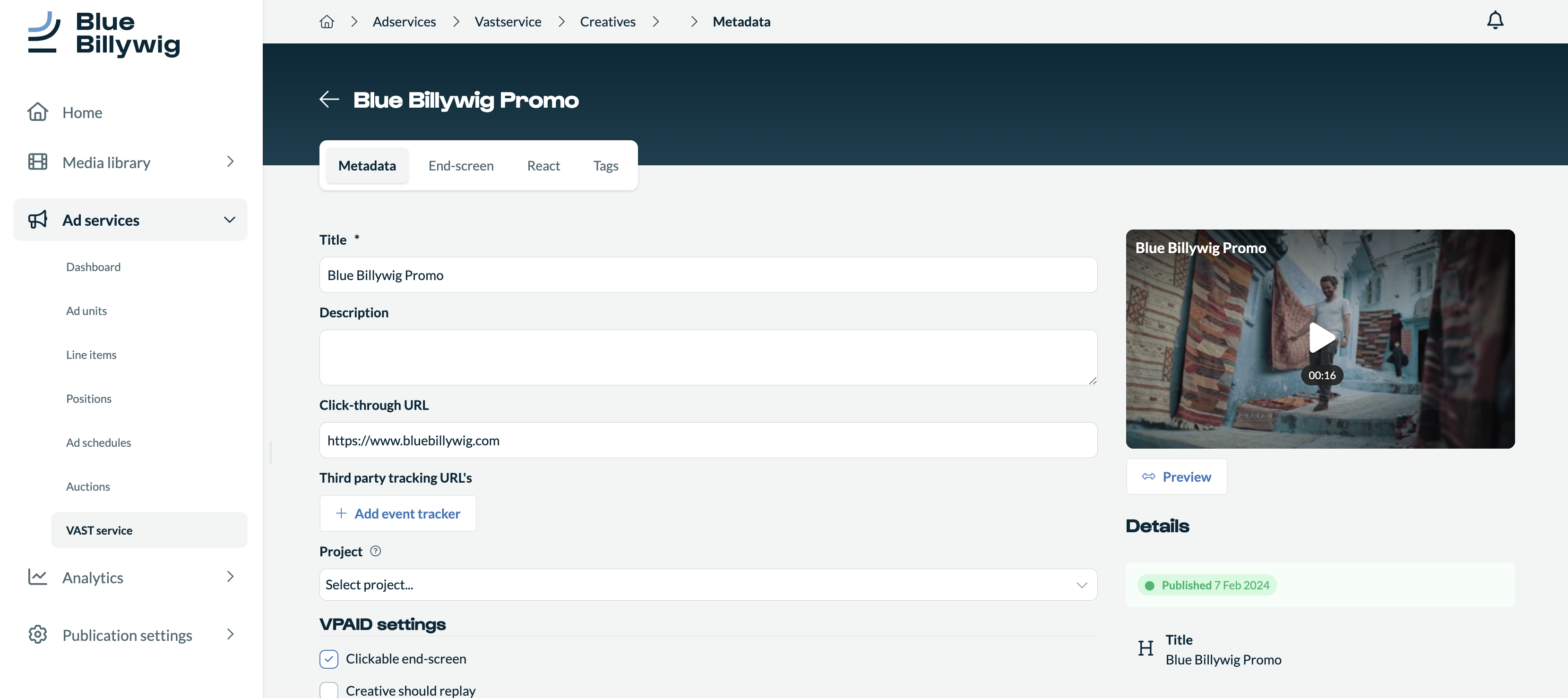Click the description field resize handle
Screen dimensions: 1568x698
tap(1093, 381)
